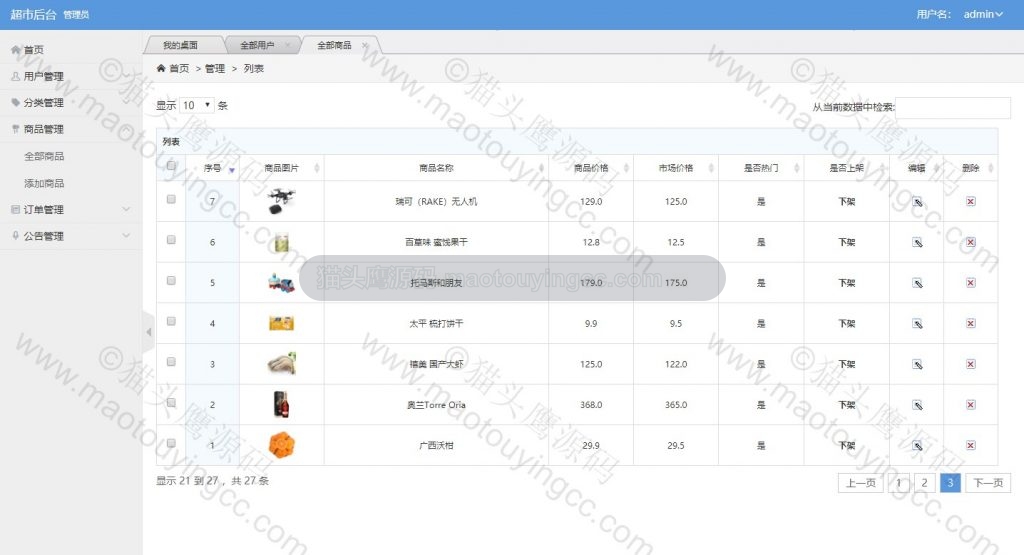
Task: Click the search input for current data
Action: [x=953, y=107]
